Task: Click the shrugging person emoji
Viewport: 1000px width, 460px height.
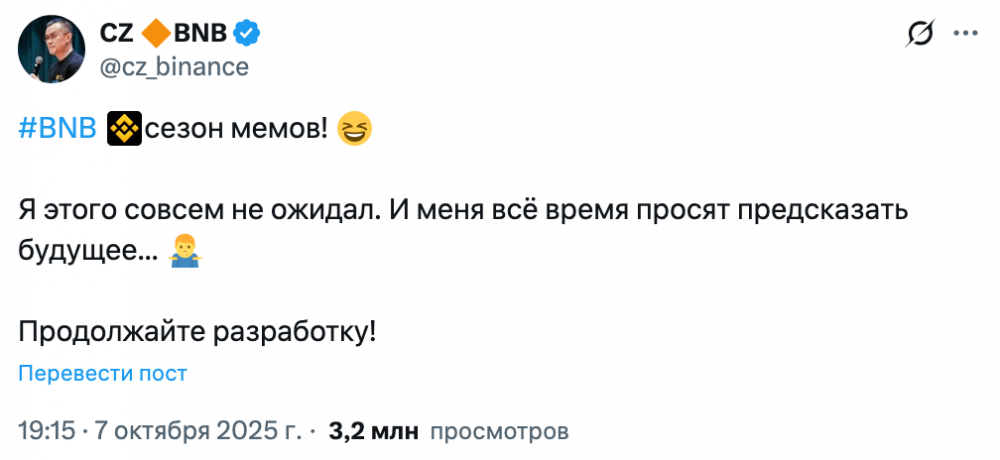Action: point(186,252)
